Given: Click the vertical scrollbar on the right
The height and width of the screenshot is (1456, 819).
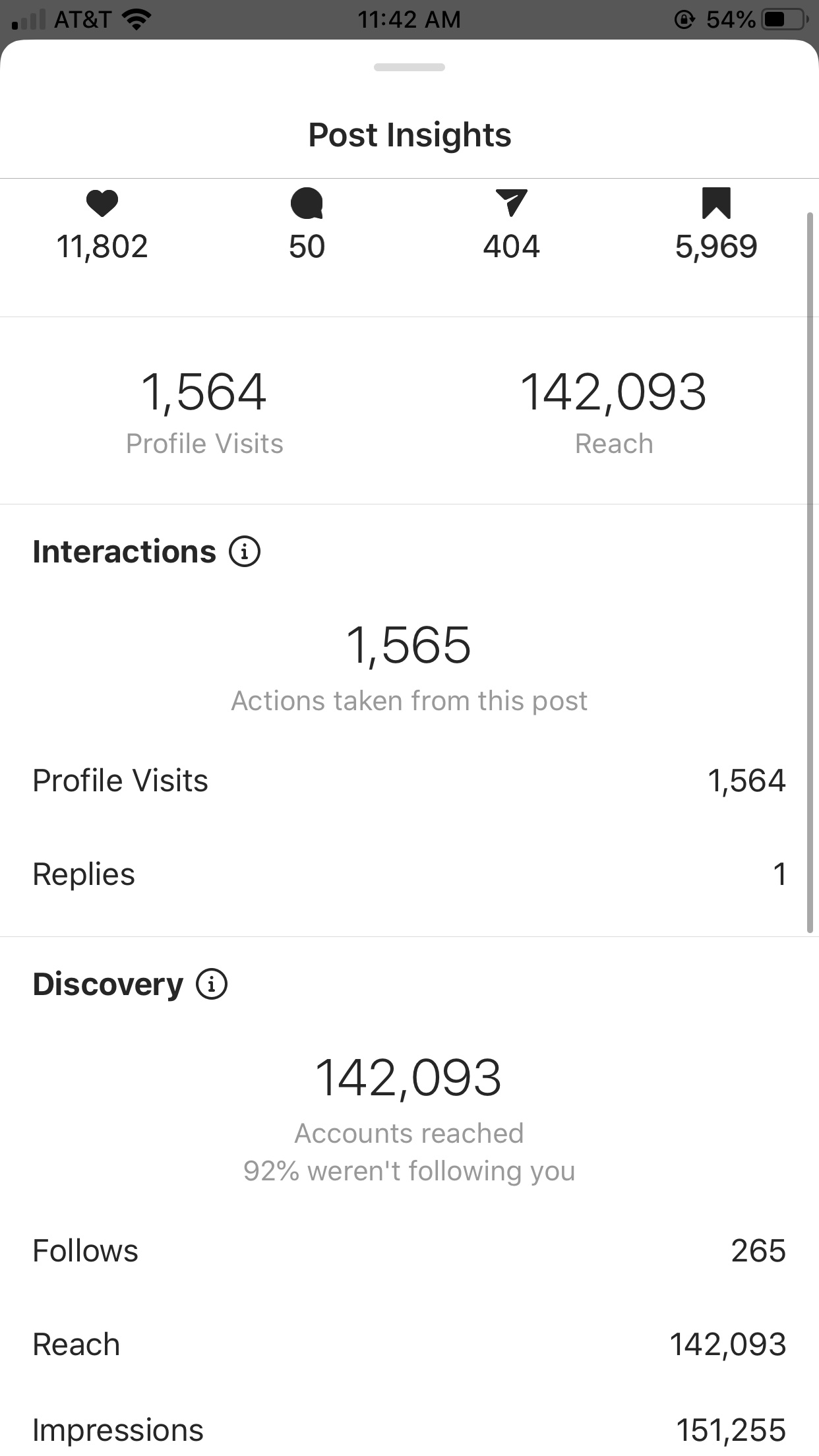Looking at the screenshot, I should [810, 572].
